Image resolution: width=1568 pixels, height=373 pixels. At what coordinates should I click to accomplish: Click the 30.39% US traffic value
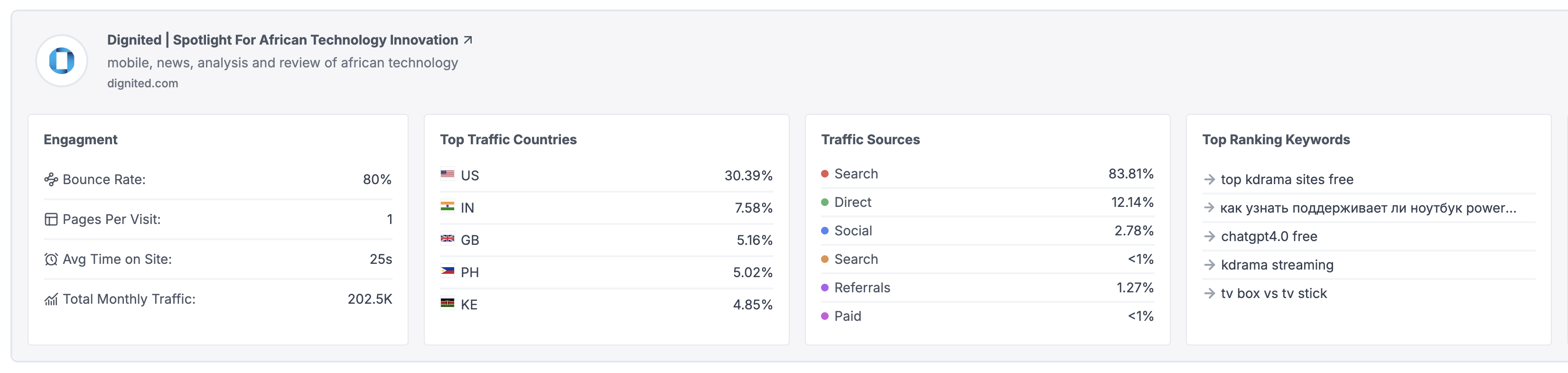[x=748, y=176]
